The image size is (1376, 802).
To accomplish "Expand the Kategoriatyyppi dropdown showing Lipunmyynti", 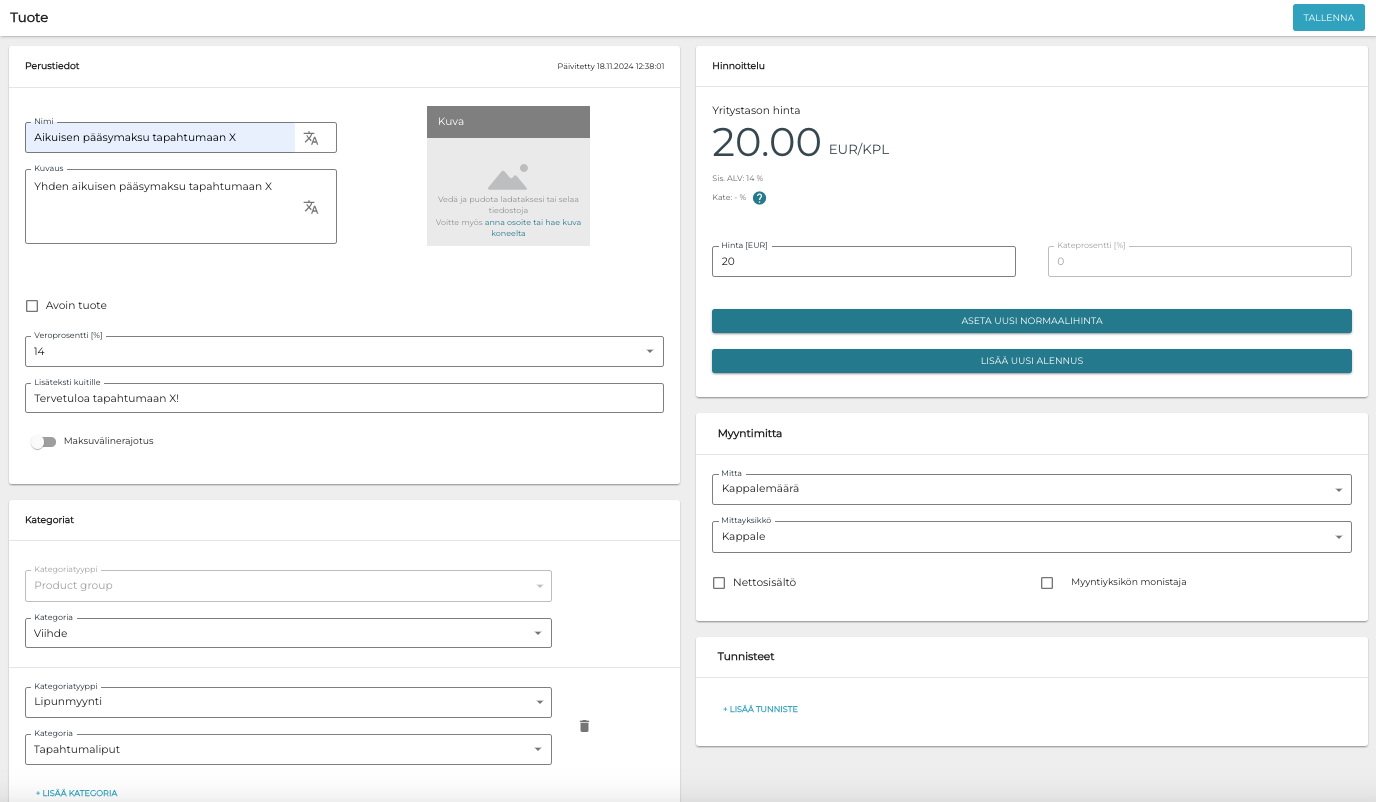I will (x=288, y=702).
